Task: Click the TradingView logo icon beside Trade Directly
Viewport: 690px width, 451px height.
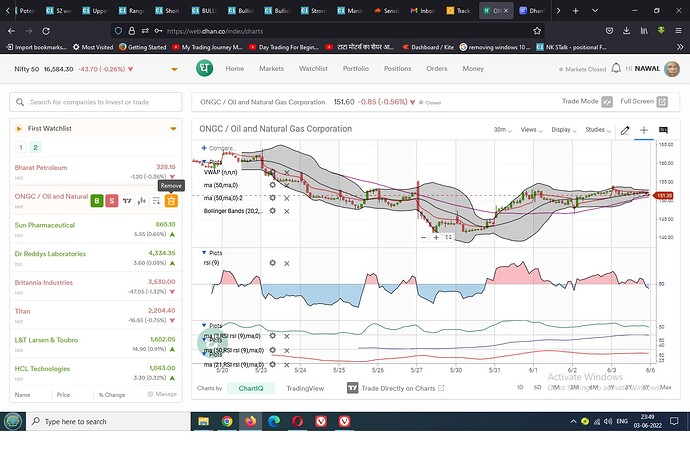Action: pyautogui.click(x=352, y=388)
